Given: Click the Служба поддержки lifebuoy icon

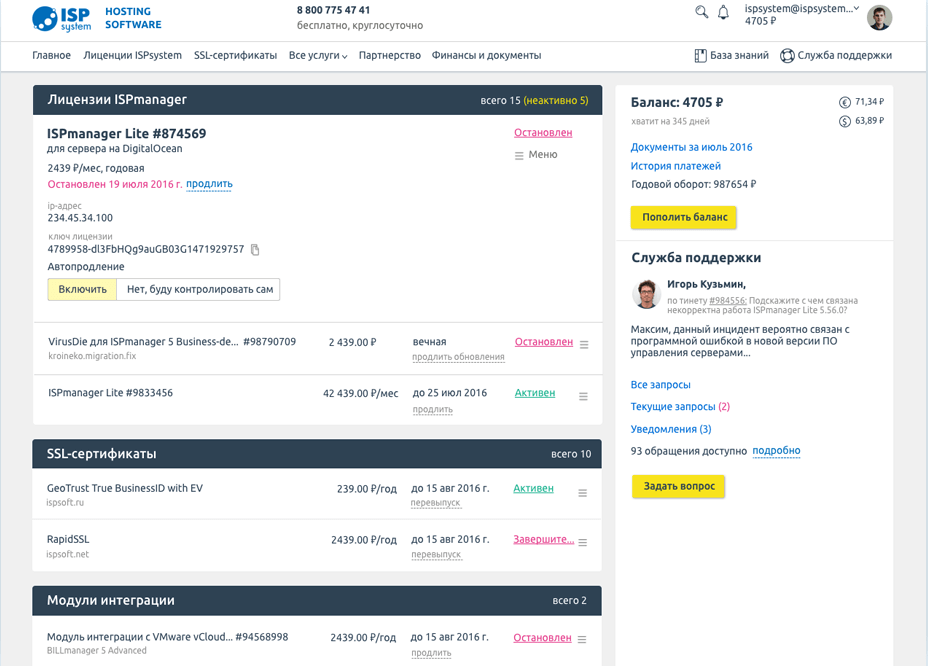Looking at the screenshot, I should [x=787, y=56].
